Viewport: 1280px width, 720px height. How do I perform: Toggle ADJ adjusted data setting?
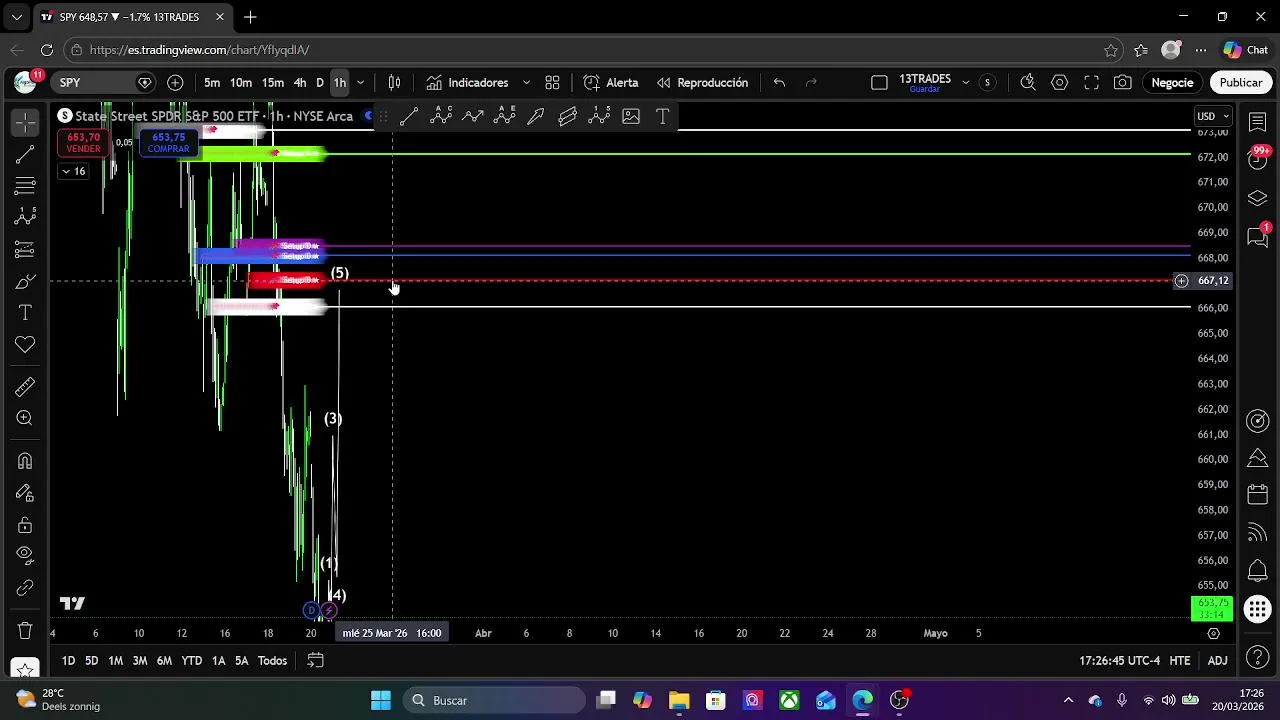[1217, 661]
